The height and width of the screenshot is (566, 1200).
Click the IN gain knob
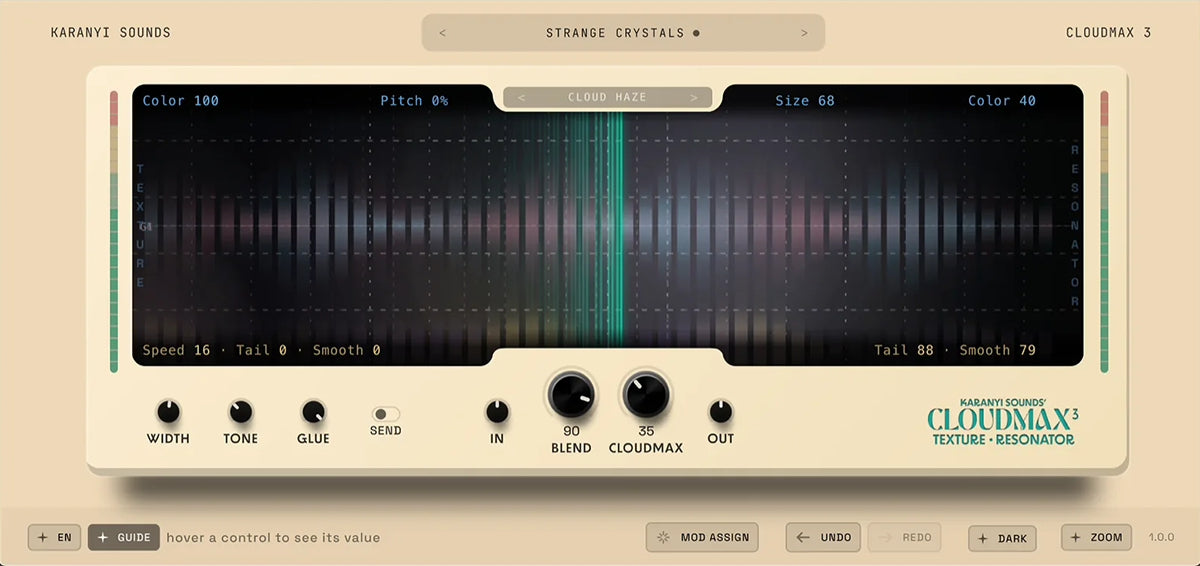click(497, 411)
